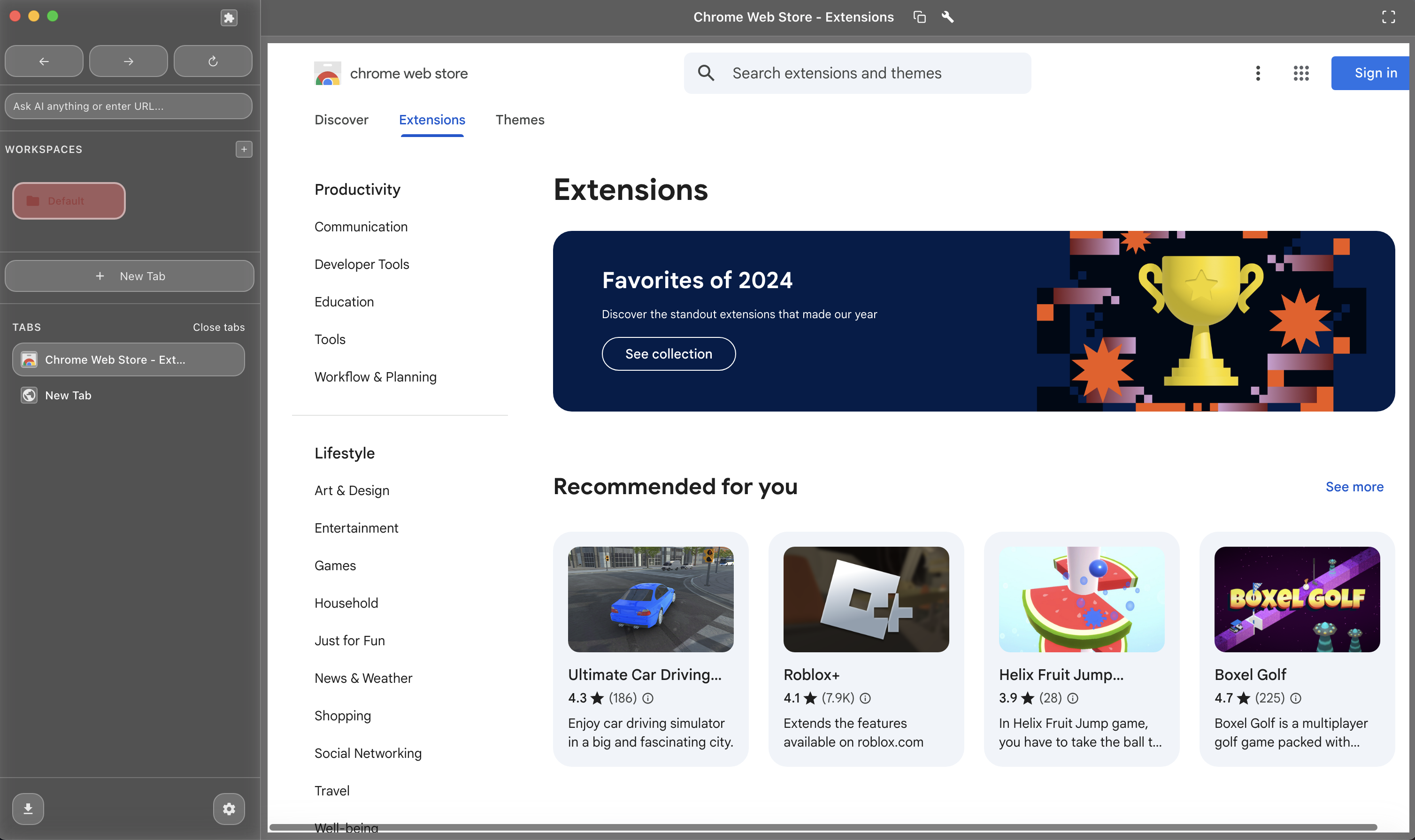
Task: Click the search magnifier in the web store
Action: point(706,73)
